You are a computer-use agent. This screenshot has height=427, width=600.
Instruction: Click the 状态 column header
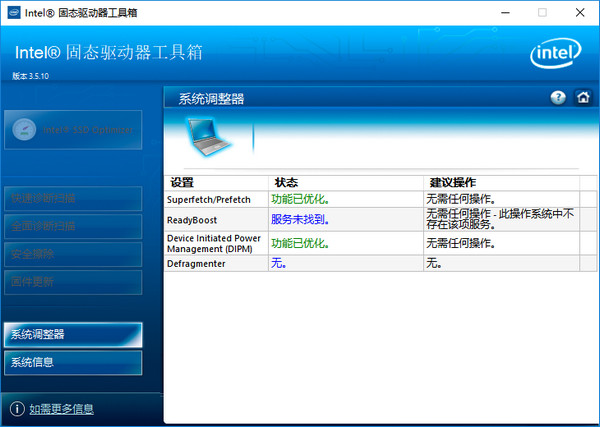(346, 183)
